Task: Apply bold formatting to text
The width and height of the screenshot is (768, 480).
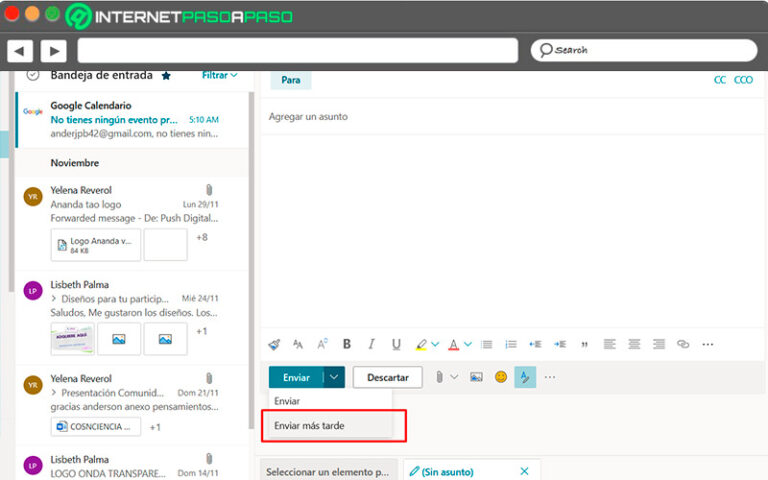Action: pos(347,344)
